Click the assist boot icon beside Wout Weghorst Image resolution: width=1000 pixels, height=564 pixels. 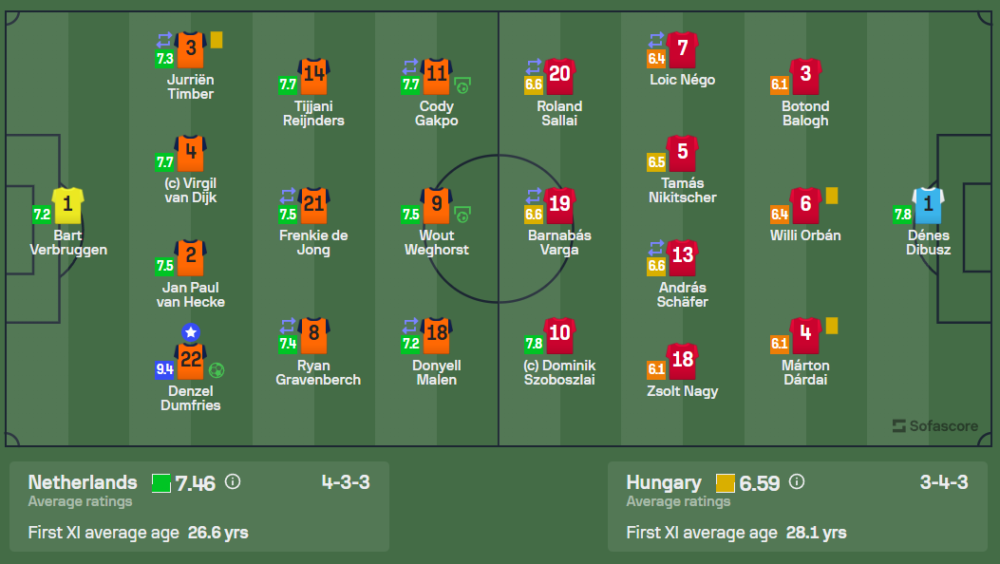[462, 214]
